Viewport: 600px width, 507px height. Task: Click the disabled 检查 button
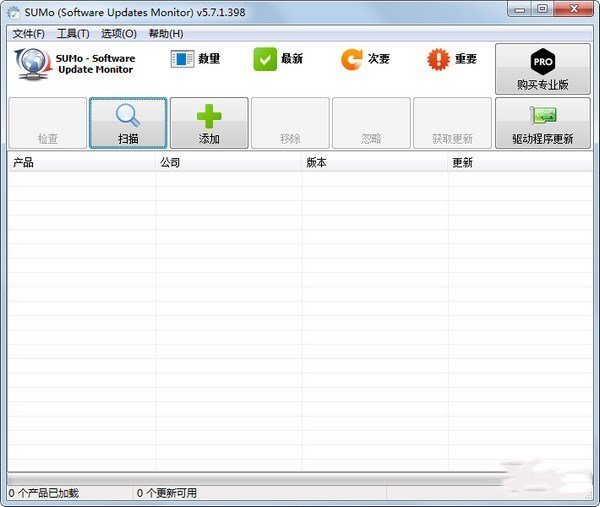(x=48, y=123)
